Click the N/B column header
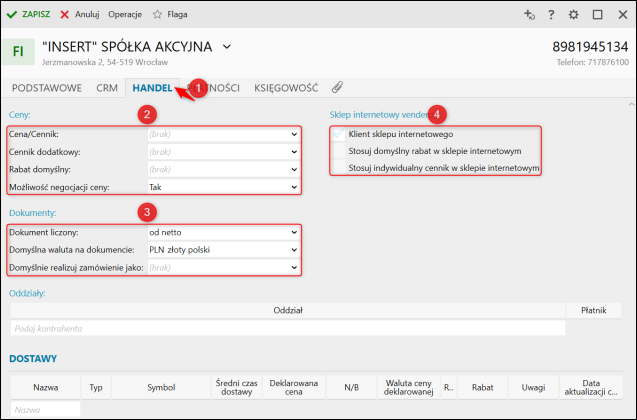This screenshot has width=637, height=420. coord(351,388)
